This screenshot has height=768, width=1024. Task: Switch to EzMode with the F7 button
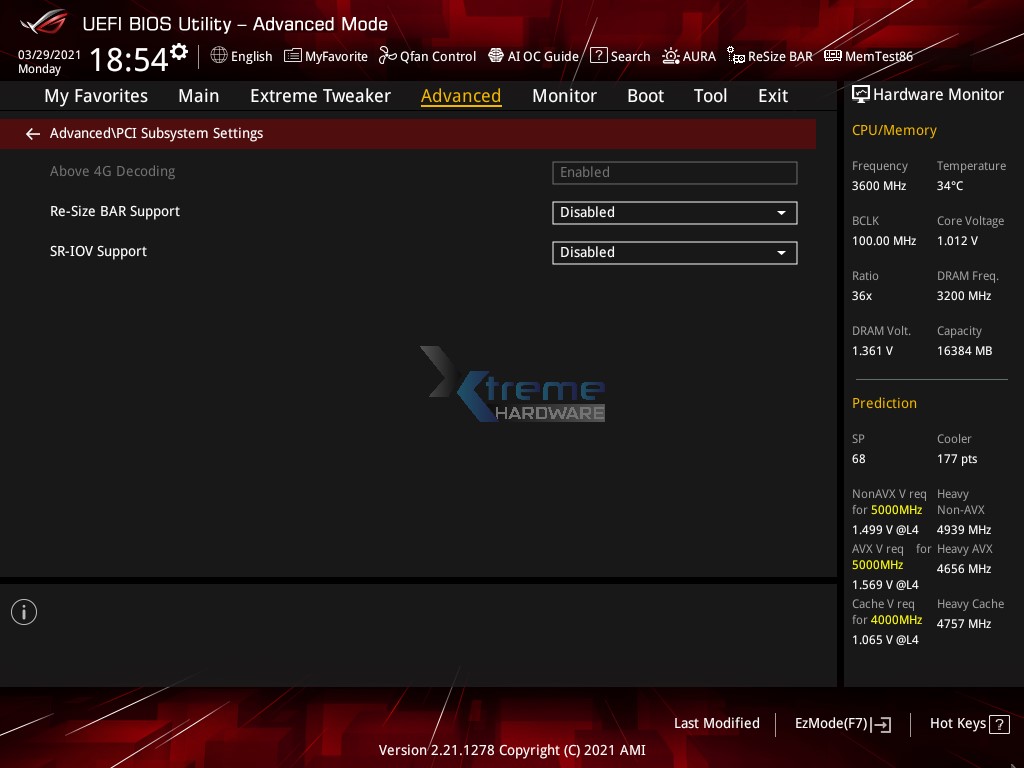point(842,723)
